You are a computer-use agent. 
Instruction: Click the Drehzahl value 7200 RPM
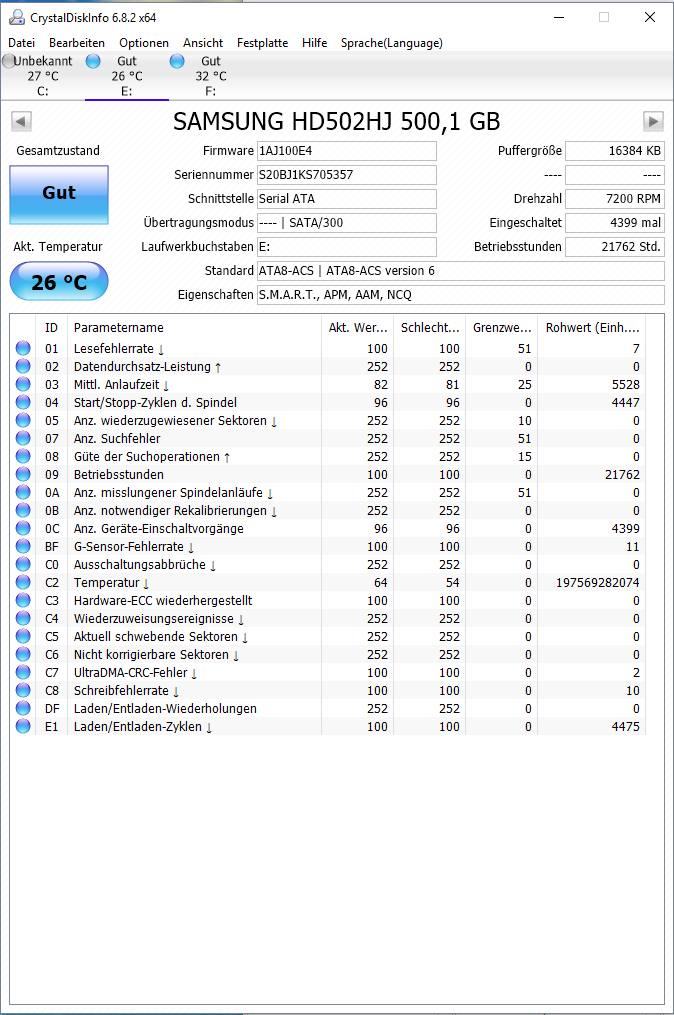[614, 199]
